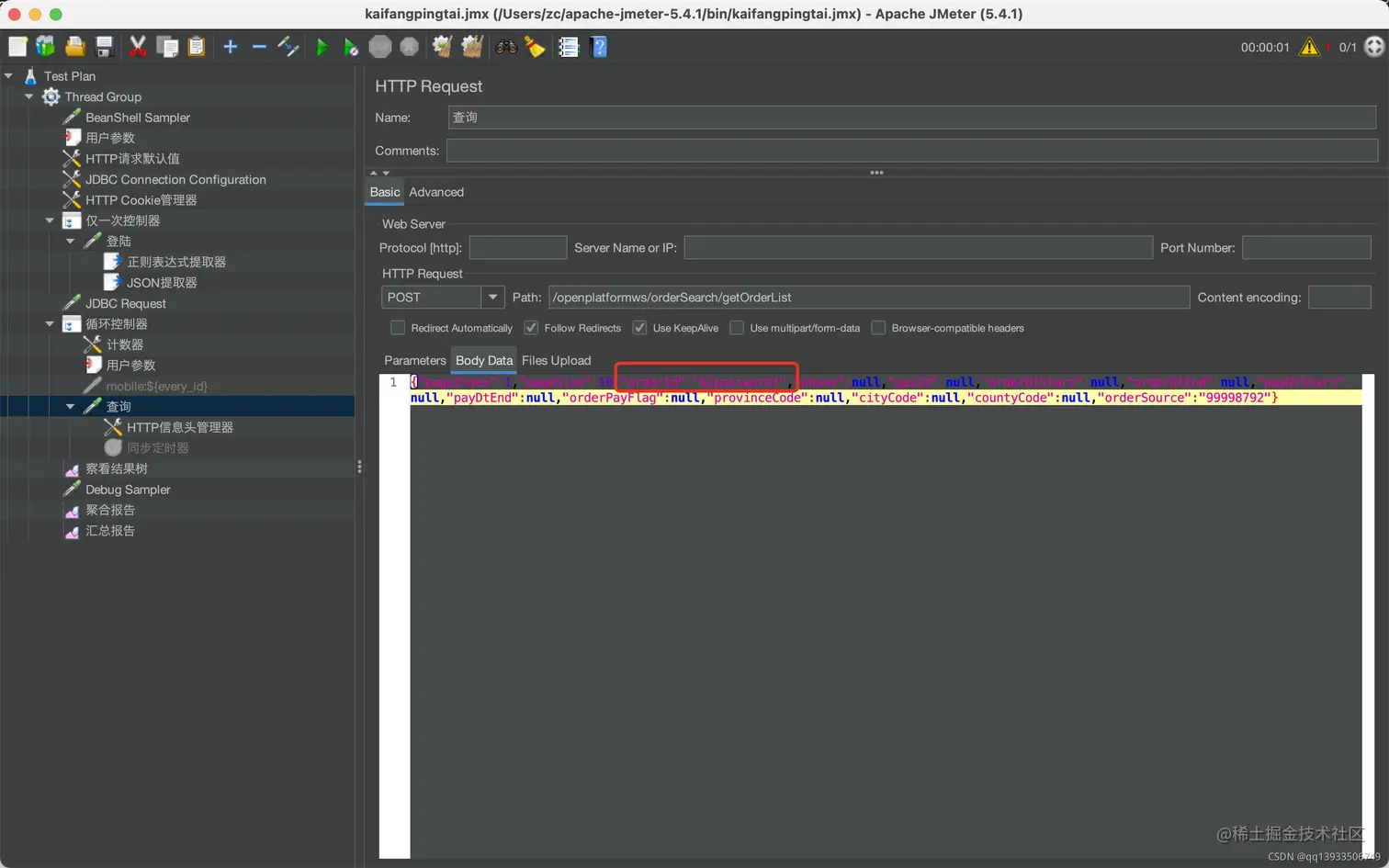Select JSON提取器 in tree
Viewport: 1389px width, 868px height.
coord(162,283)
